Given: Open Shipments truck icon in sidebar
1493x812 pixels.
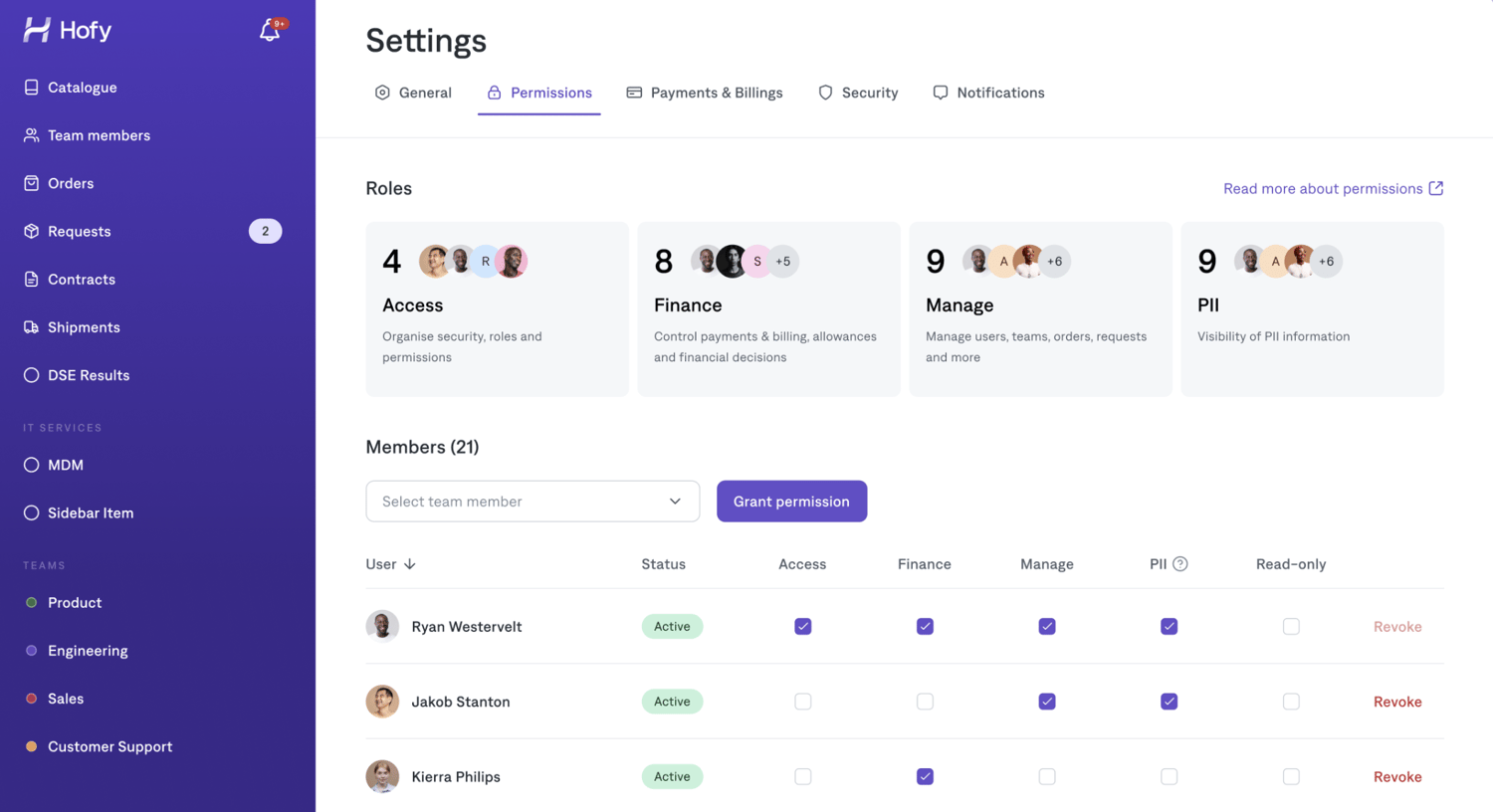Looking at the screenshot, I should coord(32,327).
